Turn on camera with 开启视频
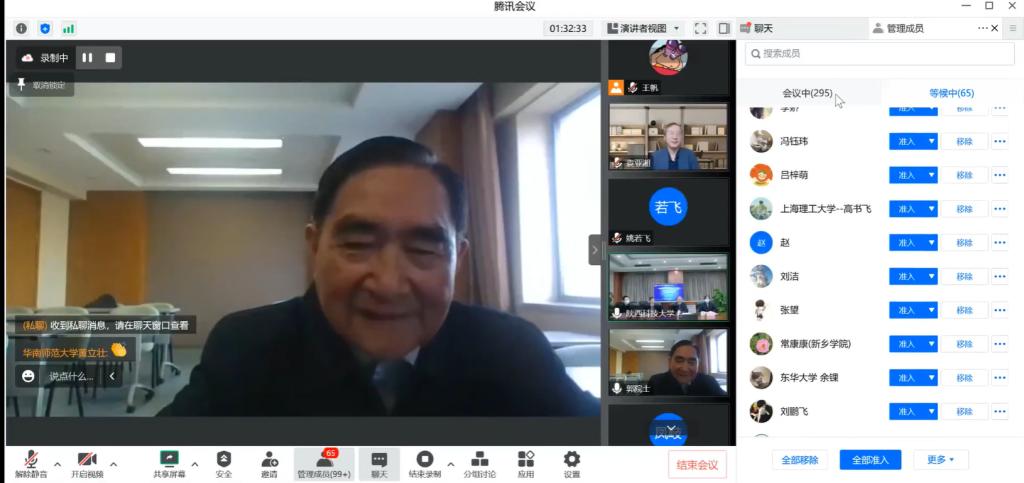The height and width of the screenshot is (483, 1024). tap(88, 460)
